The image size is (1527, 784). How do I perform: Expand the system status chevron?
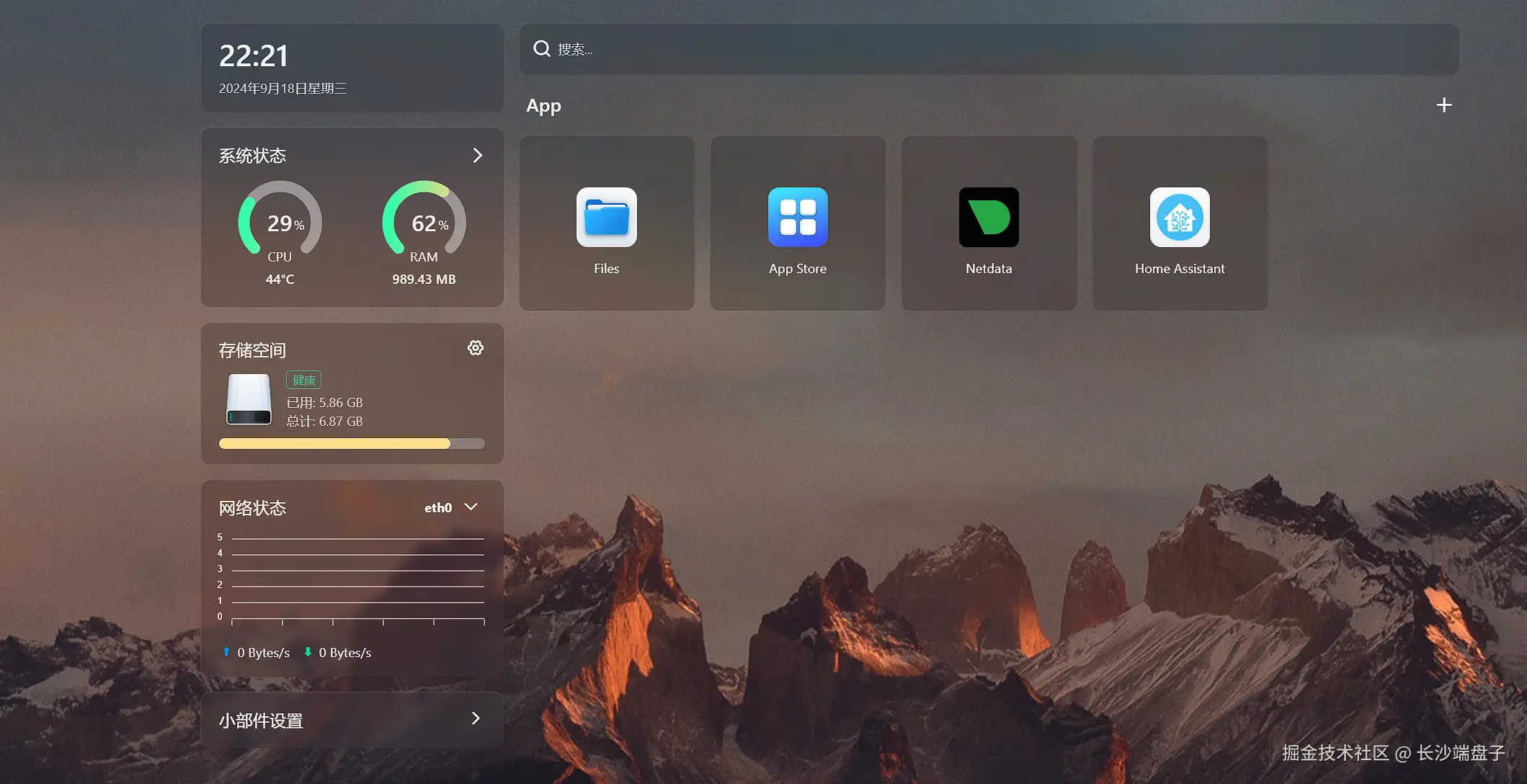coord(477,156)
